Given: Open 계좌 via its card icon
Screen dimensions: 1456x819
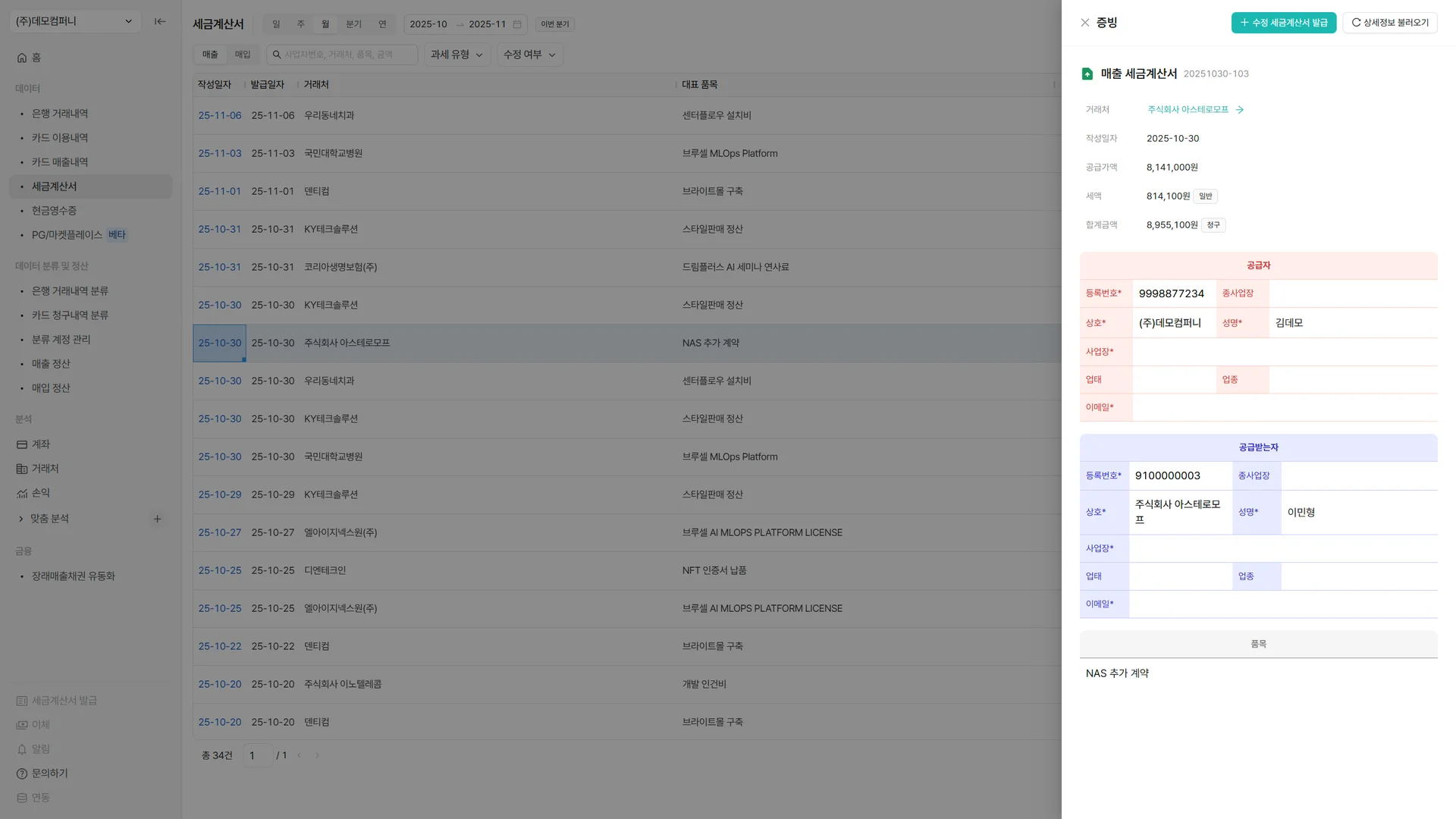Looking at the screenshot, I should click(x=22, y=444).
